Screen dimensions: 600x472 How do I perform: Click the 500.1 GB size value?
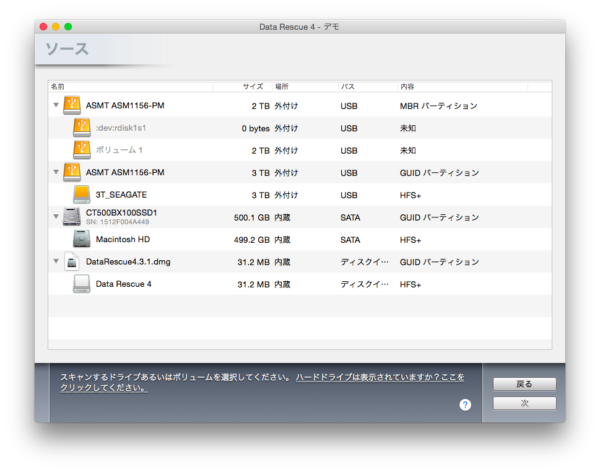coord(252,217)
